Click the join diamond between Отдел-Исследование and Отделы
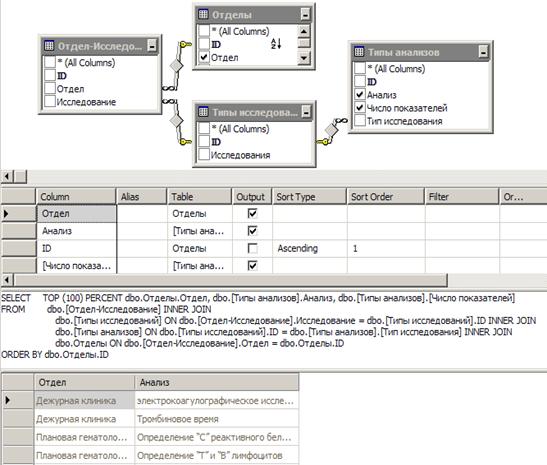Screen dimensions: 547x465 [177, 65]
